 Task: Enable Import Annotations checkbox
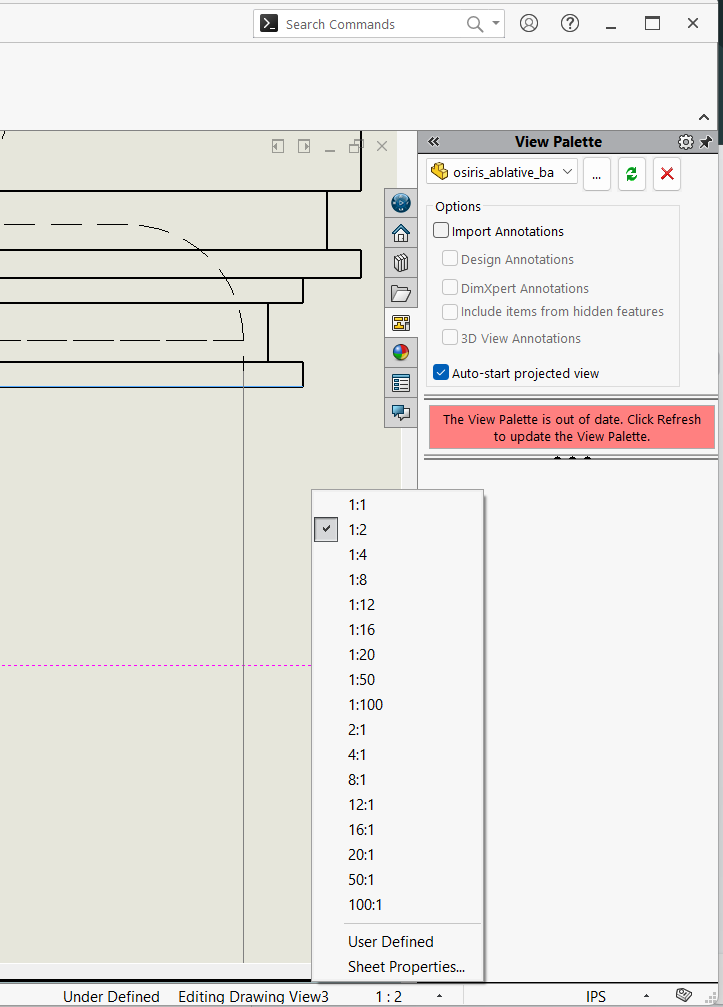point(441,231)
